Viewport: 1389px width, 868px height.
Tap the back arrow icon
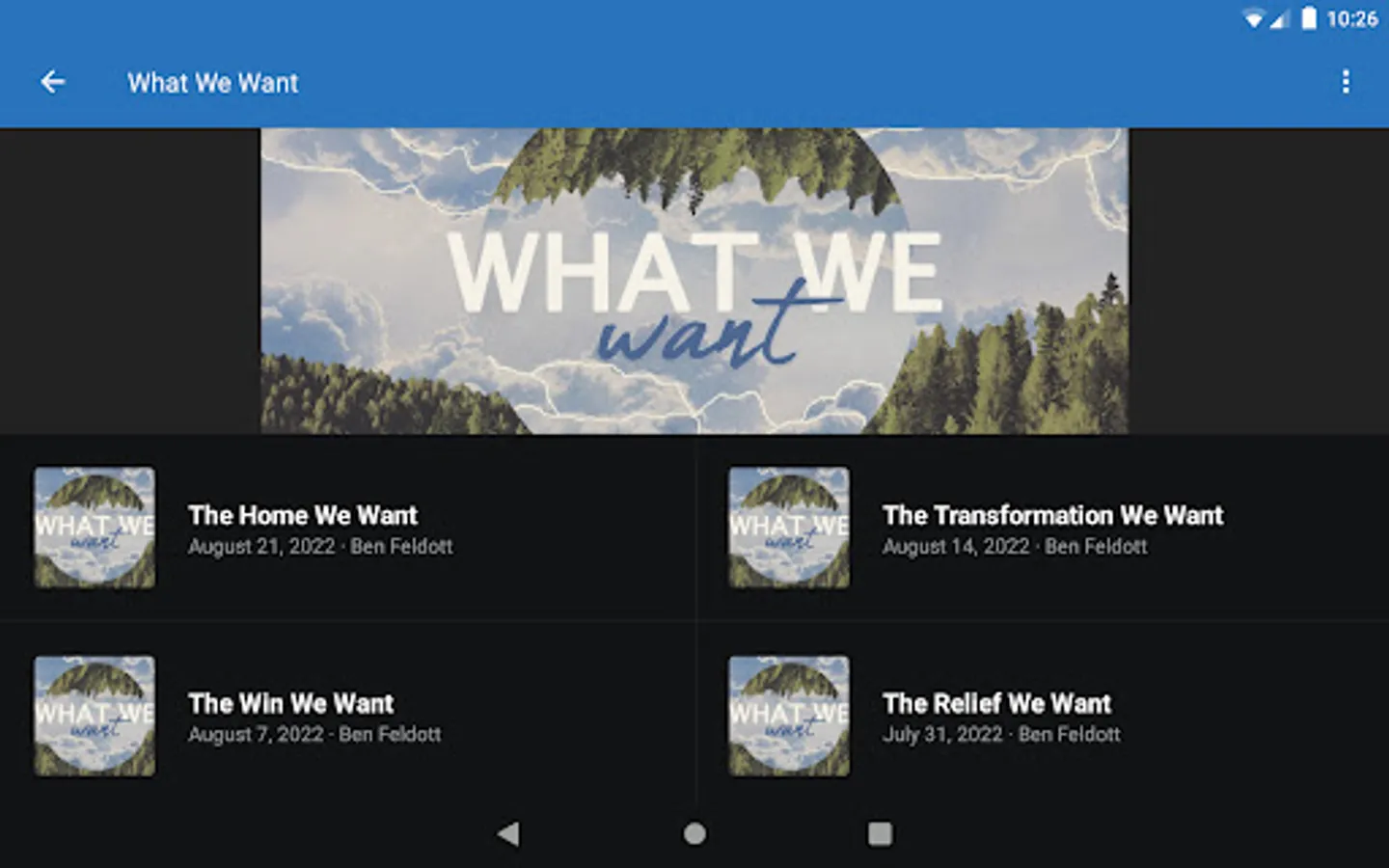pos(53,83)
